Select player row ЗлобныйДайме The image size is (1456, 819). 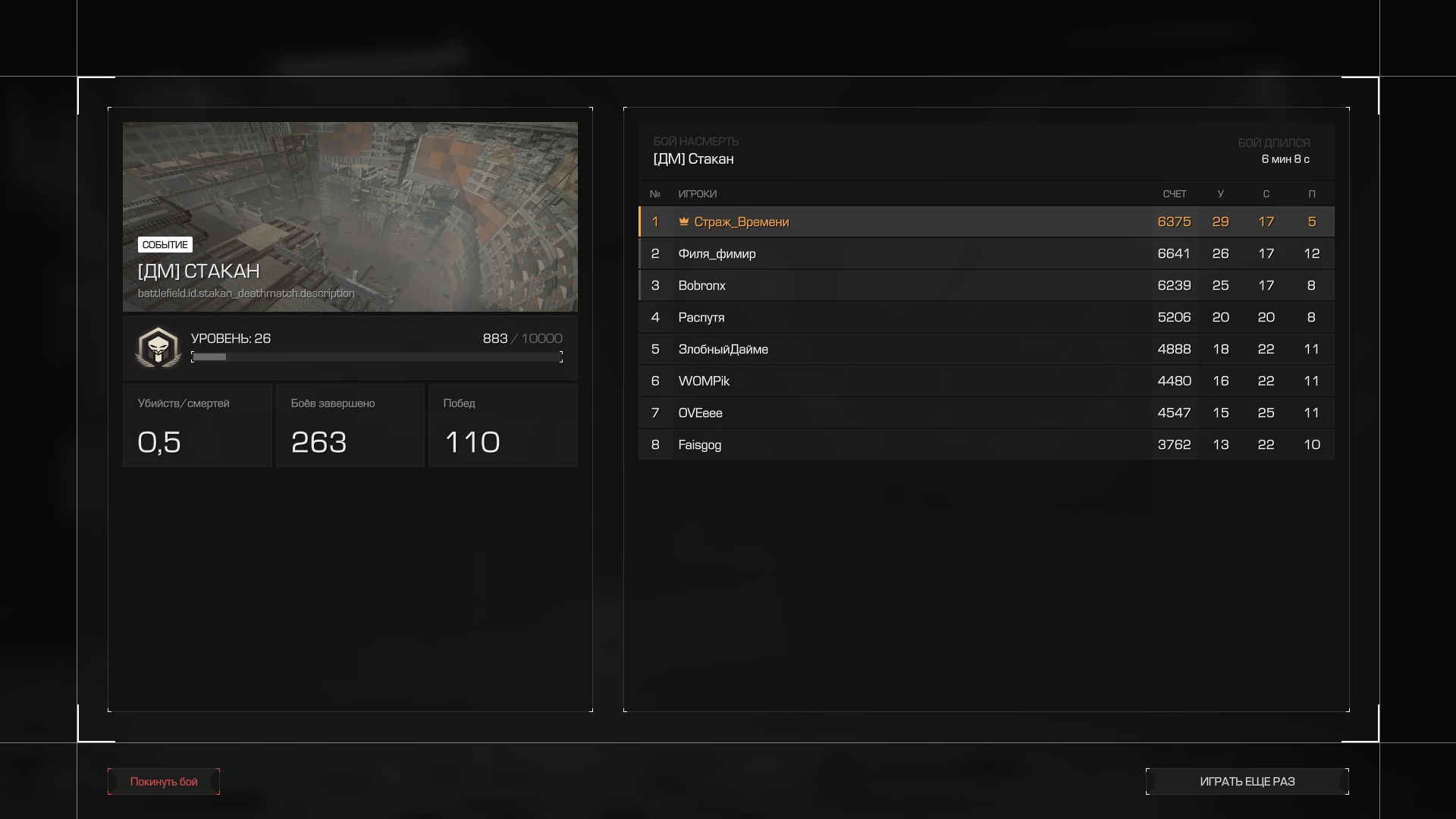click(x=987, y=350)
